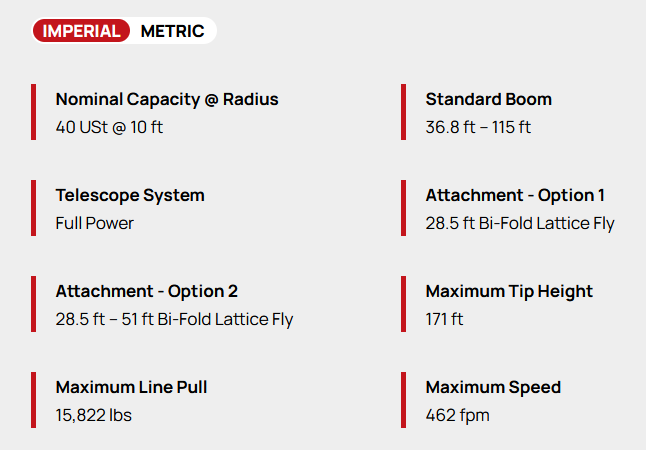Image resolution: width=646 pixels, height=450 pixels.
Task: Click the Maximum Speed heading
Action: click(x=493, y=387)
